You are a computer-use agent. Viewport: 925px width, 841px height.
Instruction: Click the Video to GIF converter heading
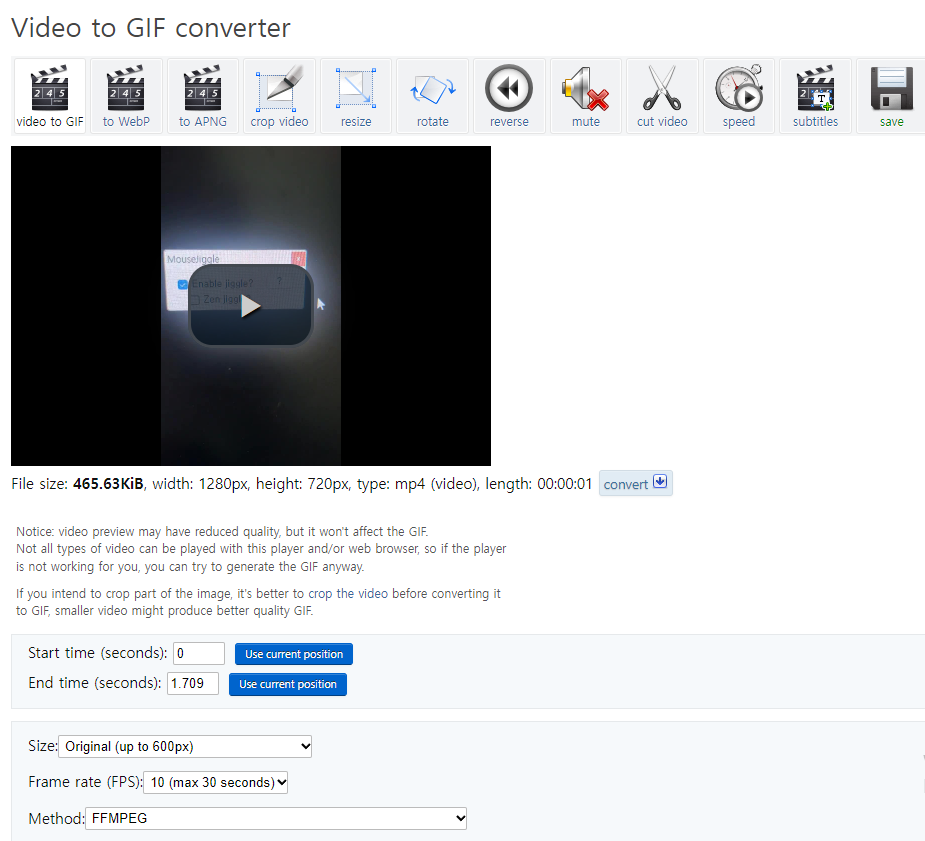coord(151,28)
